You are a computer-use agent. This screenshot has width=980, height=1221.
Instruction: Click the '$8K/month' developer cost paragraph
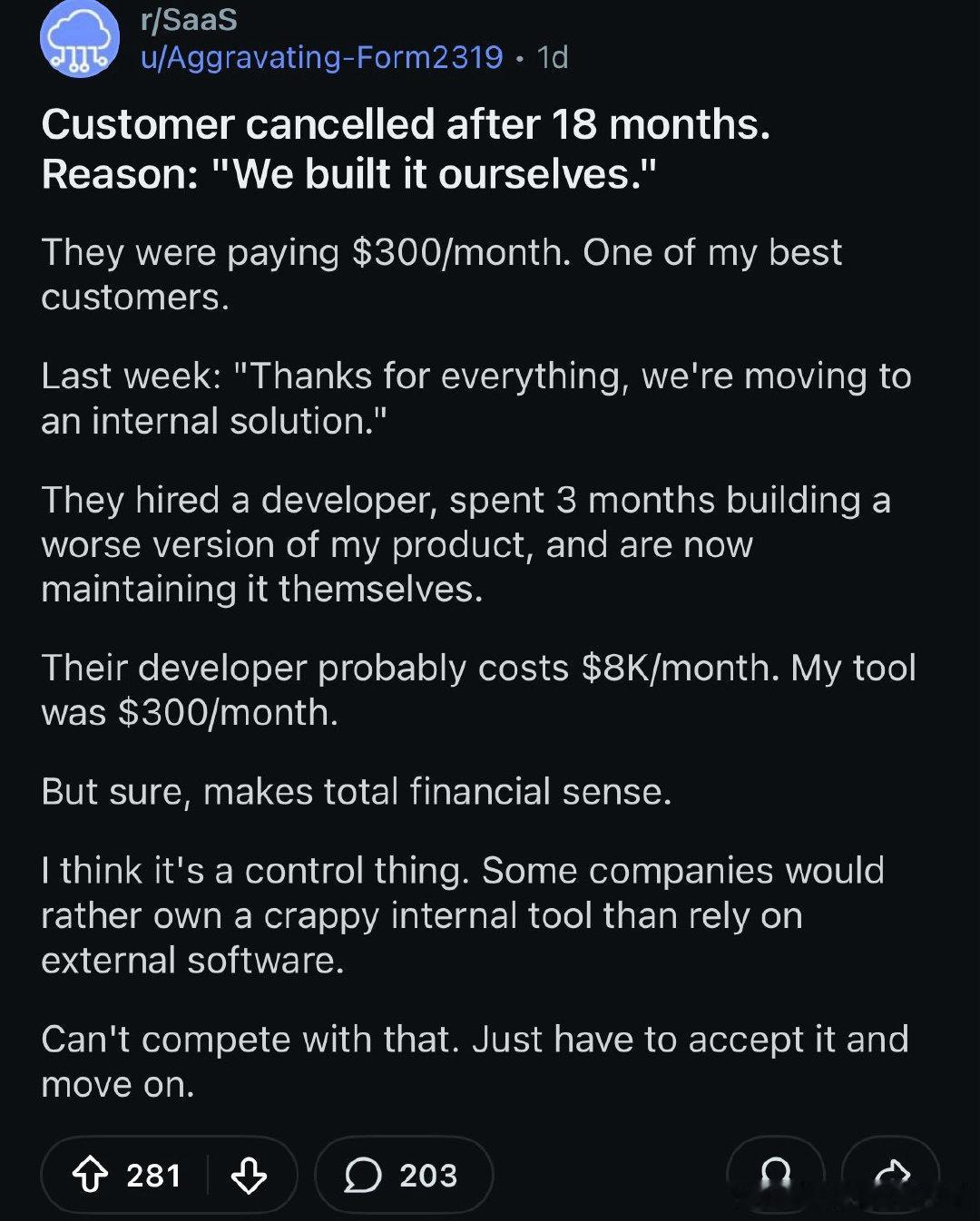point(477,689)
